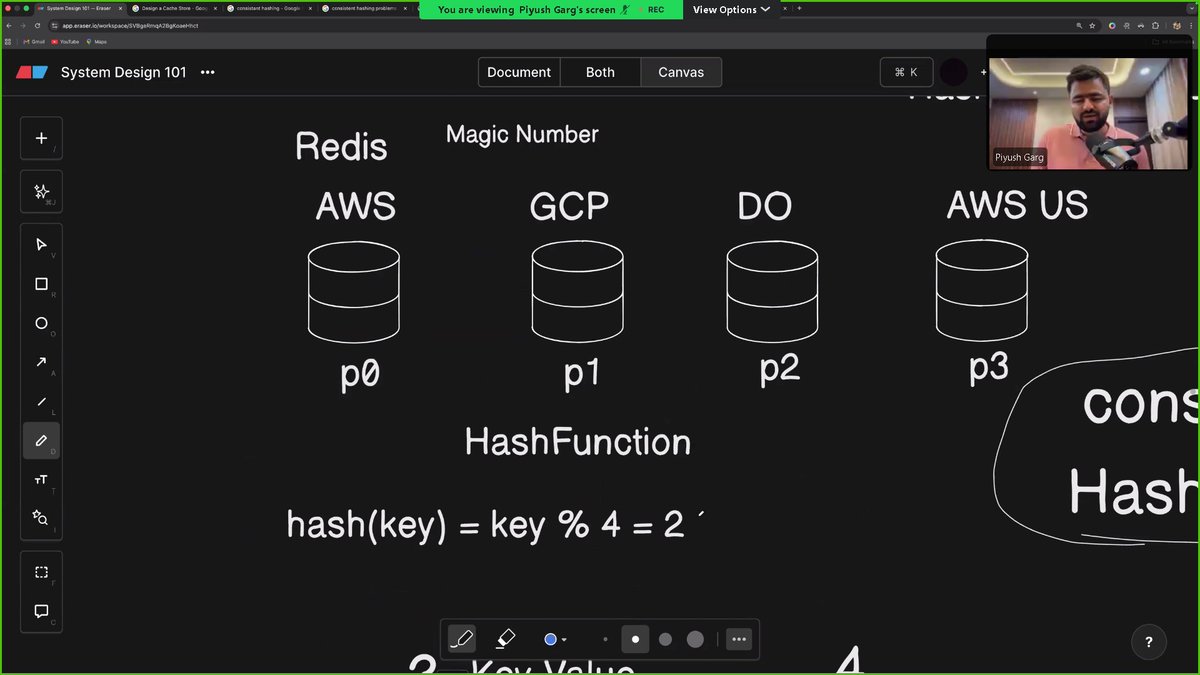Select the p3 label text
Viewport: 1200px width, 675px height.
click(988, 368)
